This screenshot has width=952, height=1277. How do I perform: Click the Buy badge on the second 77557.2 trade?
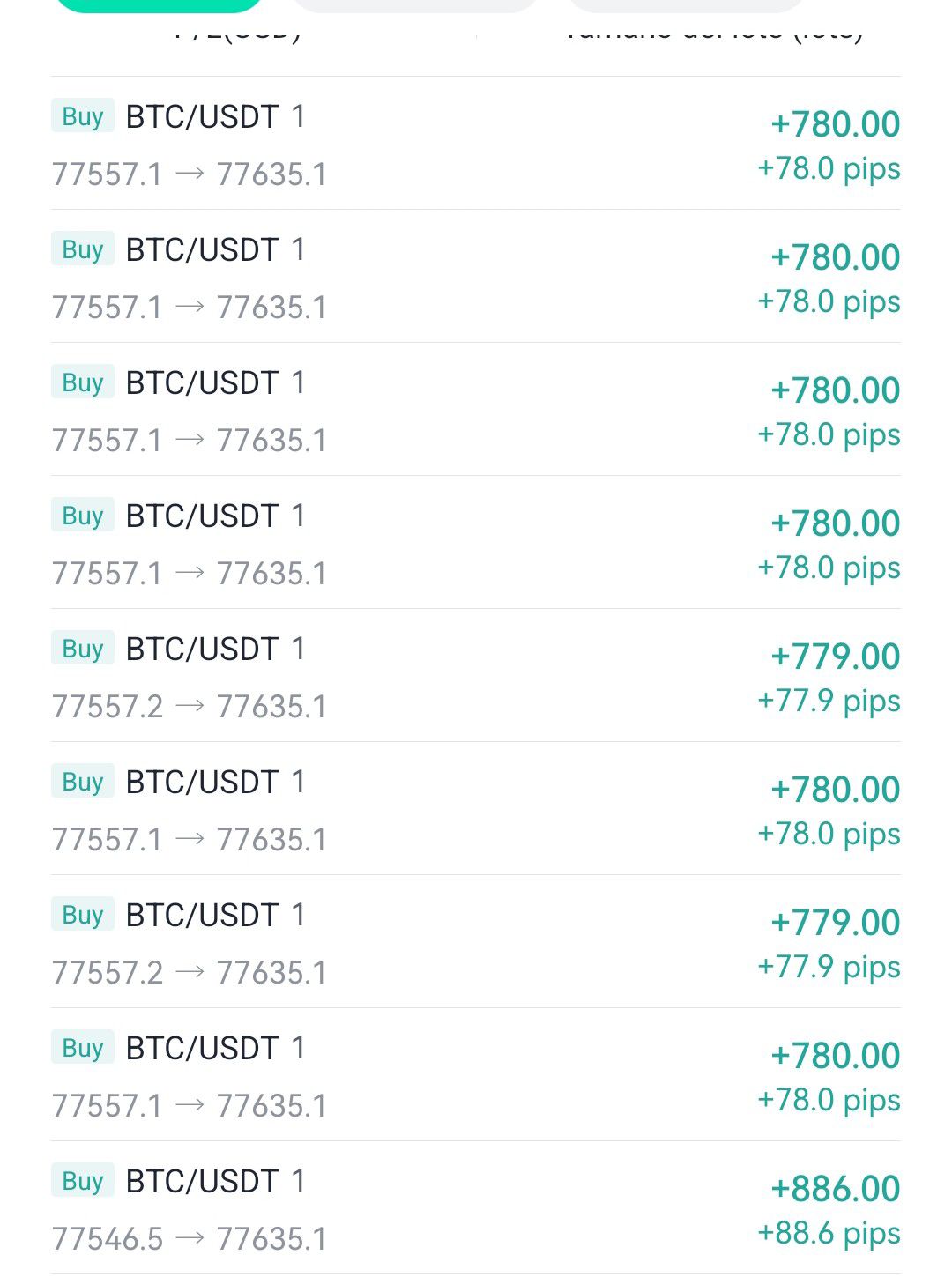click(83, 915)
